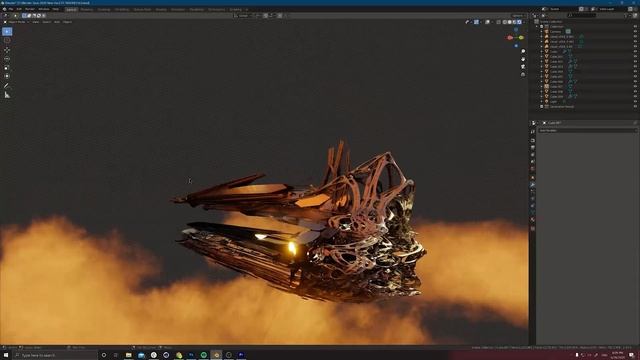This screenshot has height=360, width=640.
Task: Select the 3D Cursor tool
Action: point(7,40)
